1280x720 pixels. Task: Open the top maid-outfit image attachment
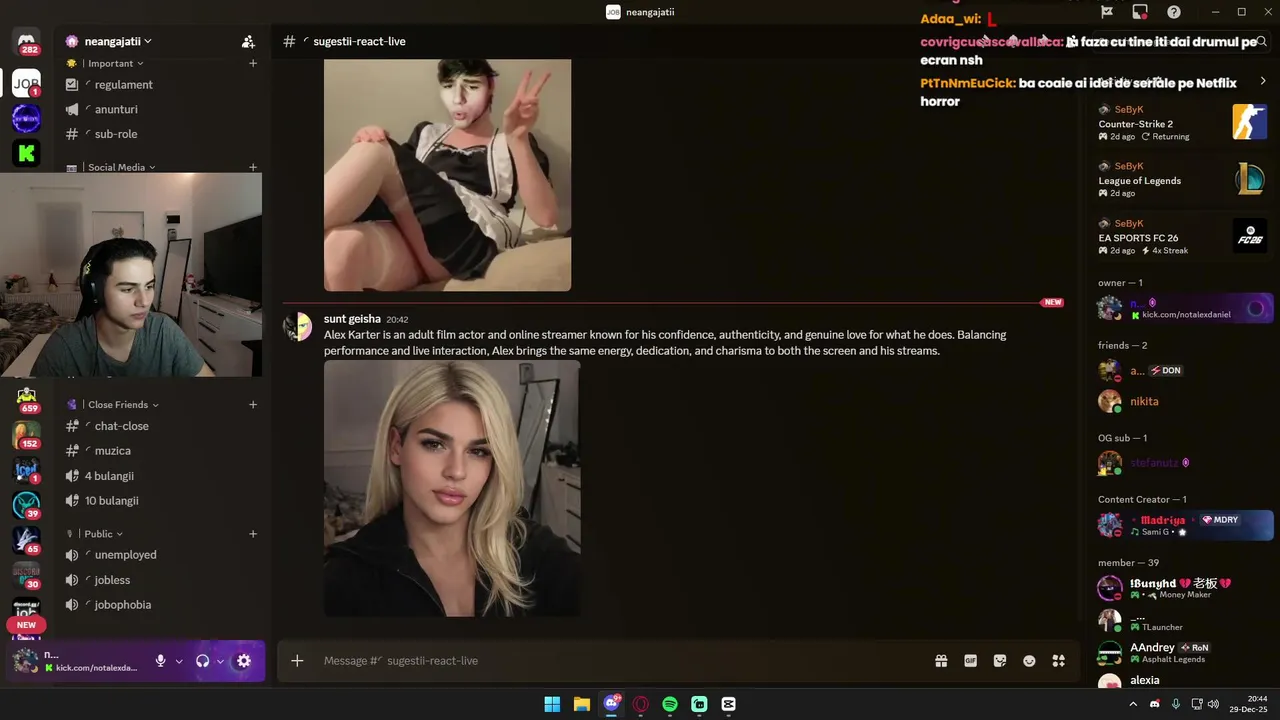click(447, 175)
